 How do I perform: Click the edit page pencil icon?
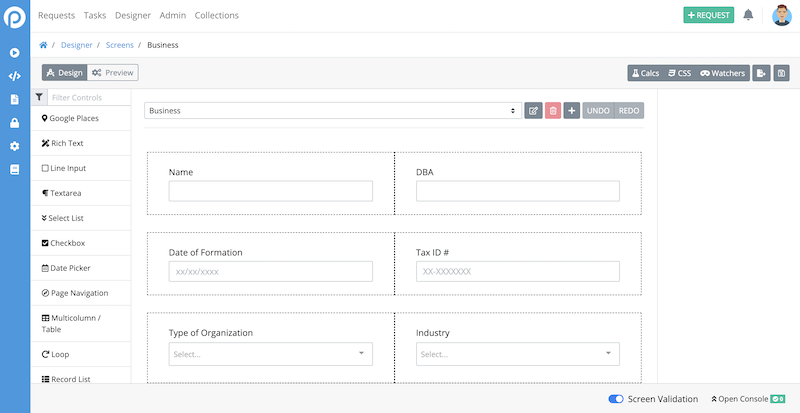(533, 111)
